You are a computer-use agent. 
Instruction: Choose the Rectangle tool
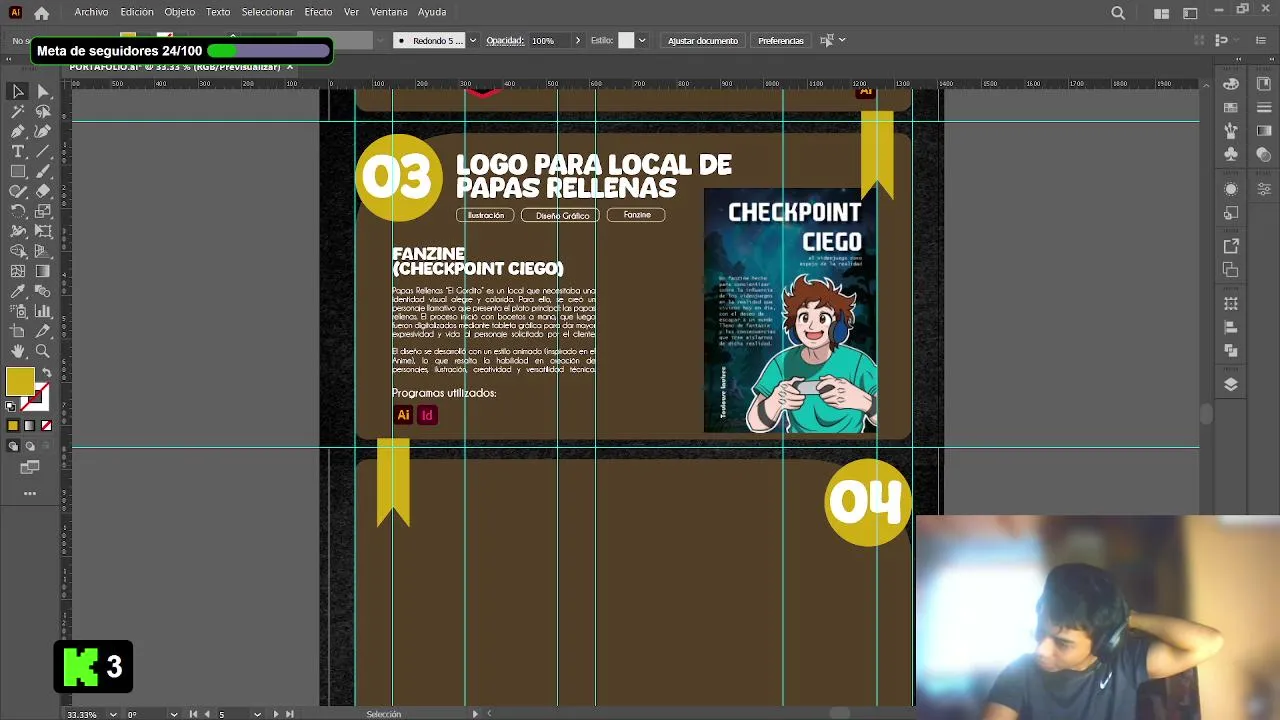(18, 171)
